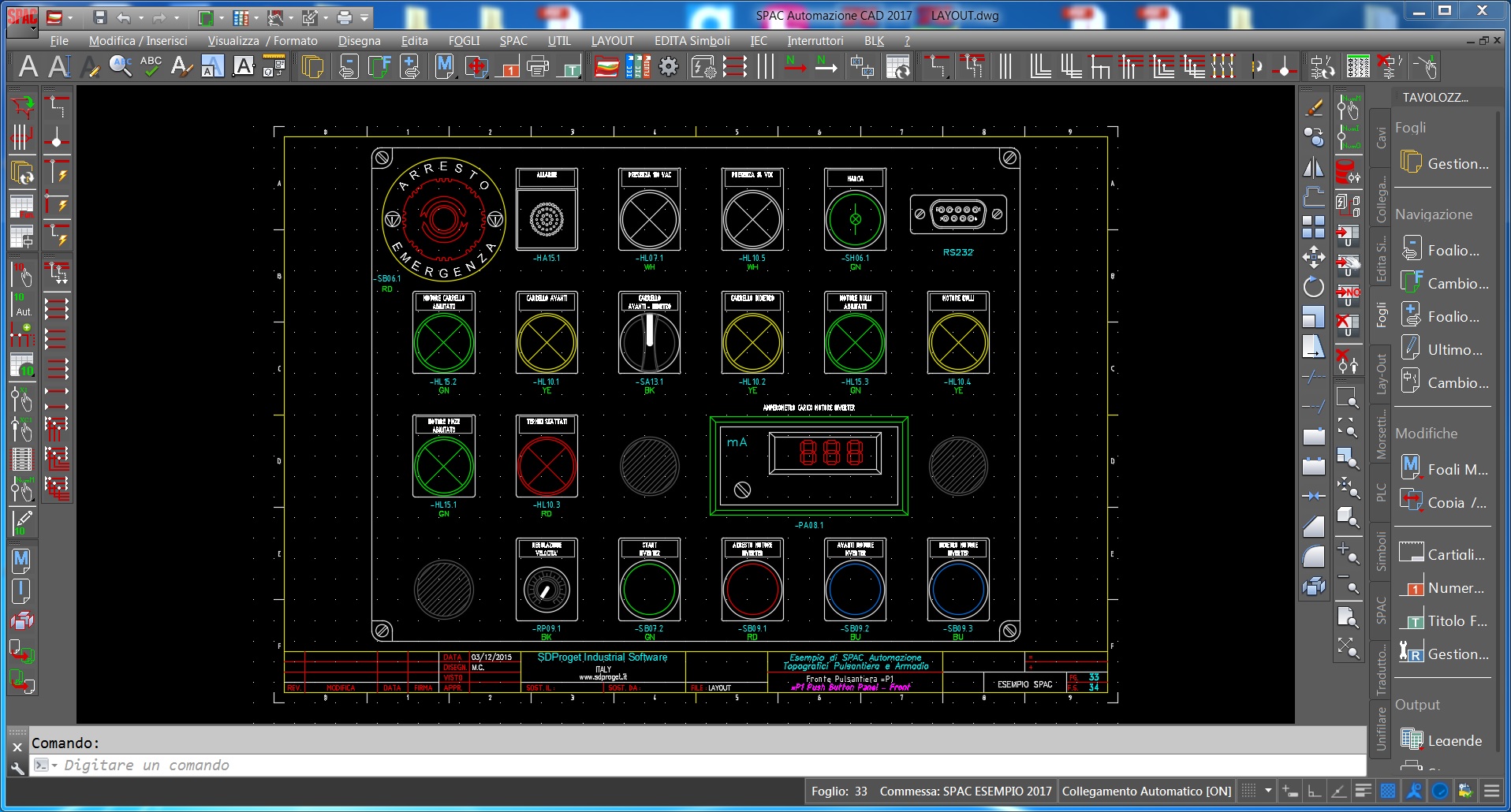Open the FOGLI menu
The height and width of the screenshot is (812, 1511).
464,41
